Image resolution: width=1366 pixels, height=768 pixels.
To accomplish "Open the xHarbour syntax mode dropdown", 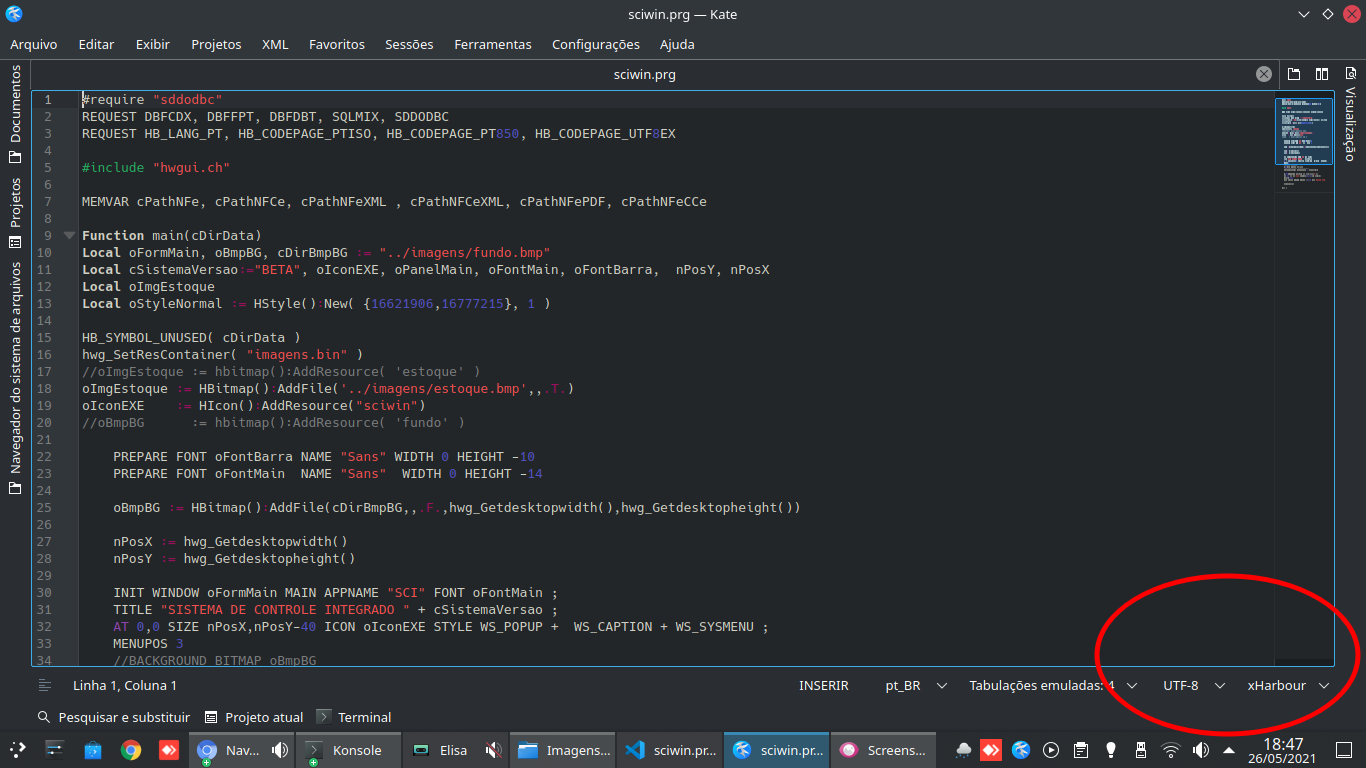I will 1288,685.
